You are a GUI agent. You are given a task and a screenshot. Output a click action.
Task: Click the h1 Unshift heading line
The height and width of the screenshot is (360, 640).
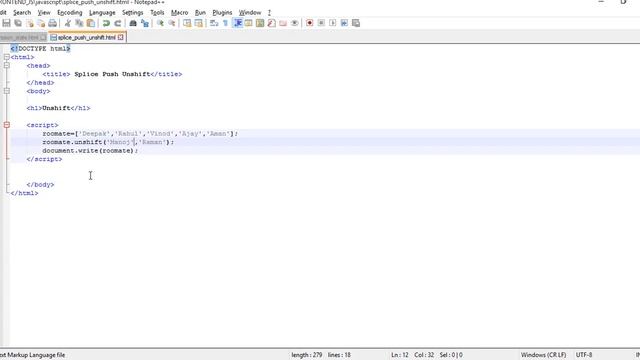(58, 108)
